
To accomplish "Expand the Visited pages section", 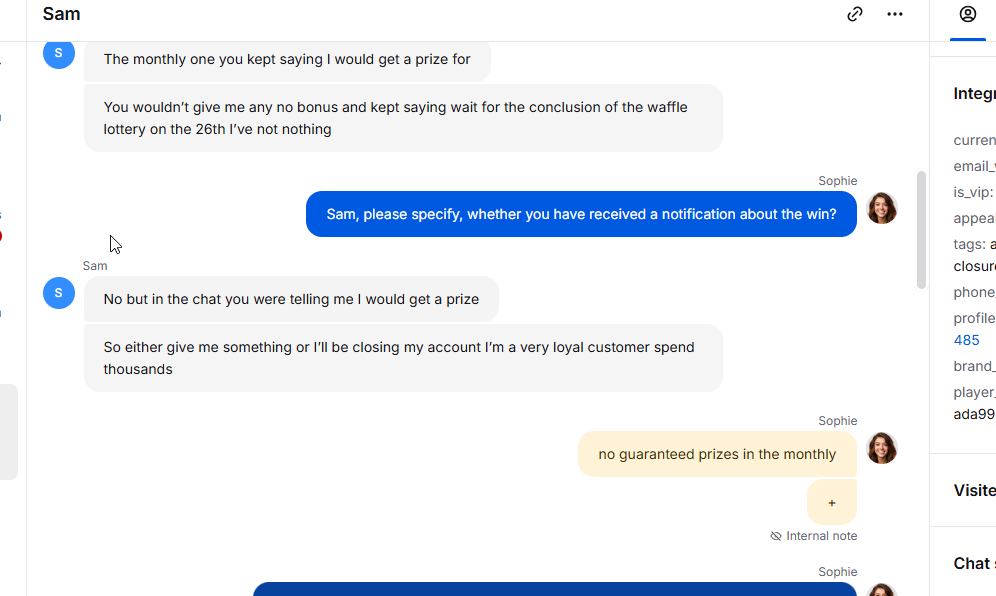I will [x=974, y=490].
